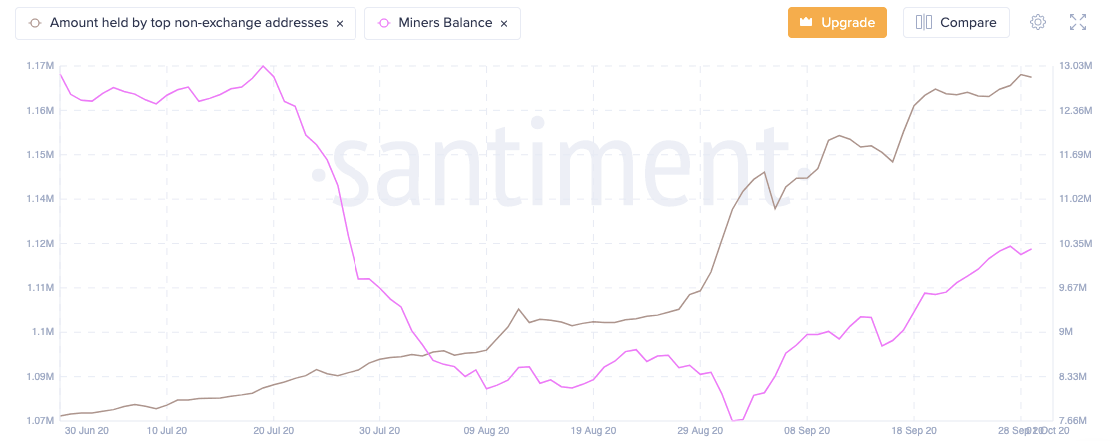Remove the Miners Balance metric

503,23
